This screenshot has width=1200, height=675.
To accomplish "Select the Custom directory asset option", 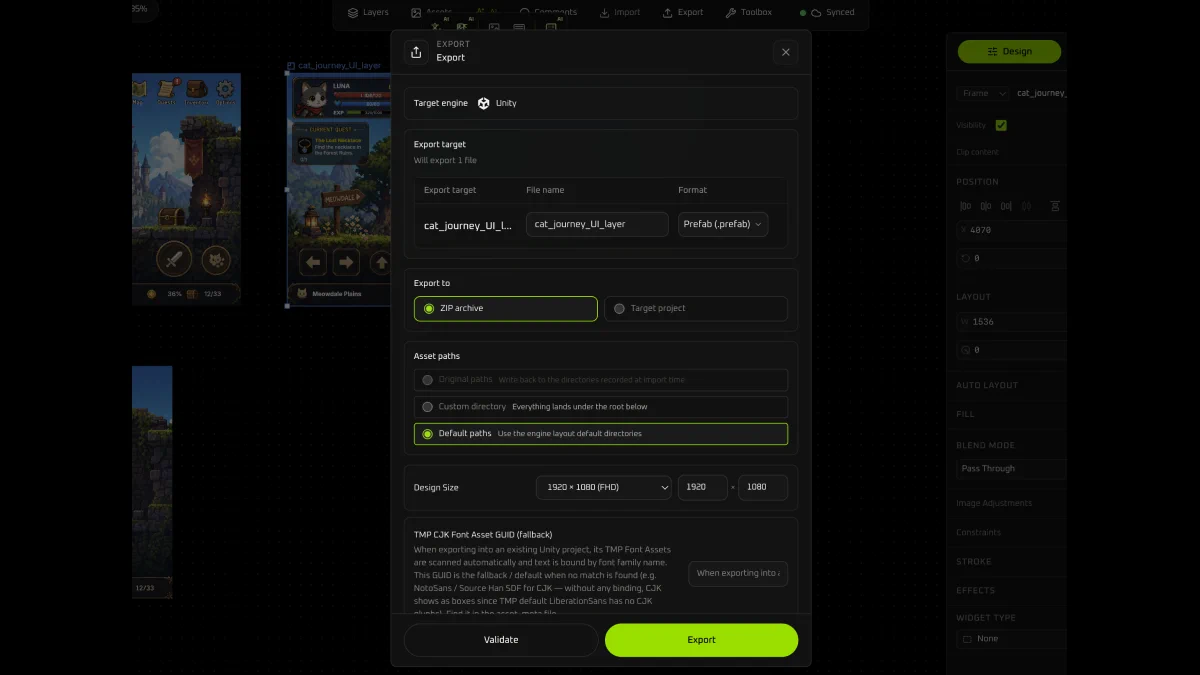I will point(601,407).
